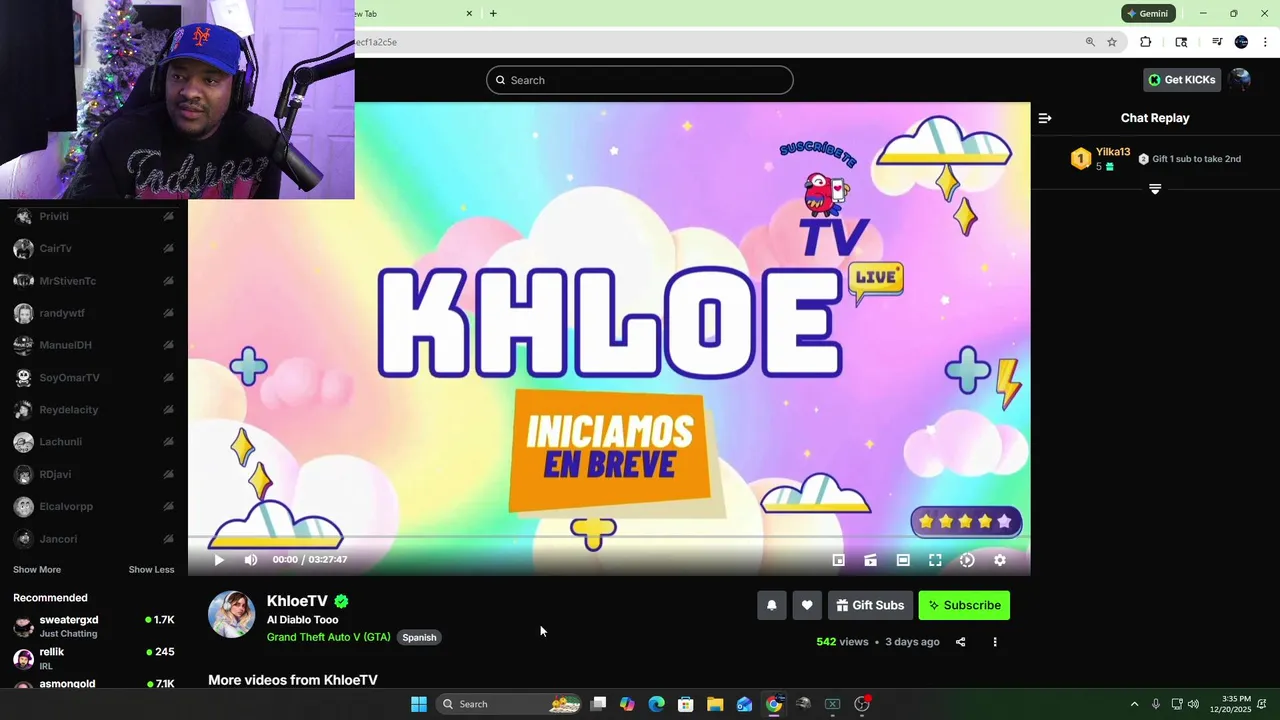The width and height of the screenshot is (1280, 720).
Task: Click Show Less in followed list
Action: tap(151, 570)
